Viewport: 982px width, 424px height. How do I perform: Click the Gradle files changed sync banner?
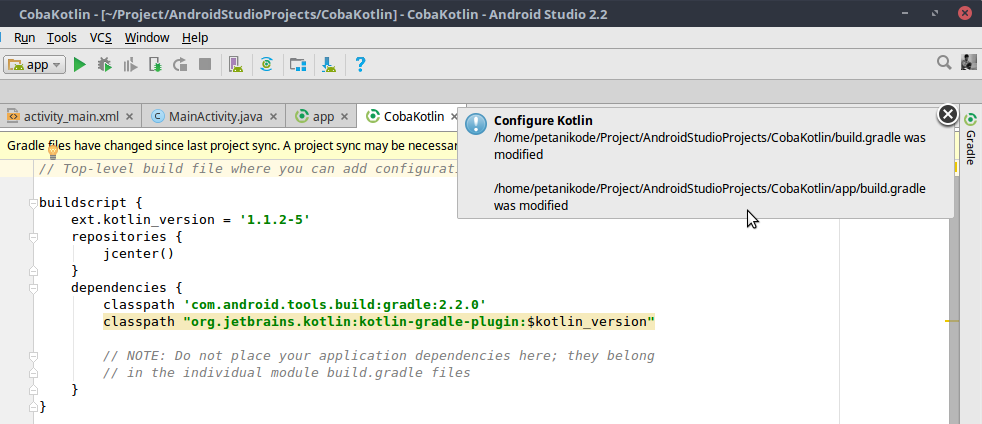pyautogui.click(x=229, y=146)
